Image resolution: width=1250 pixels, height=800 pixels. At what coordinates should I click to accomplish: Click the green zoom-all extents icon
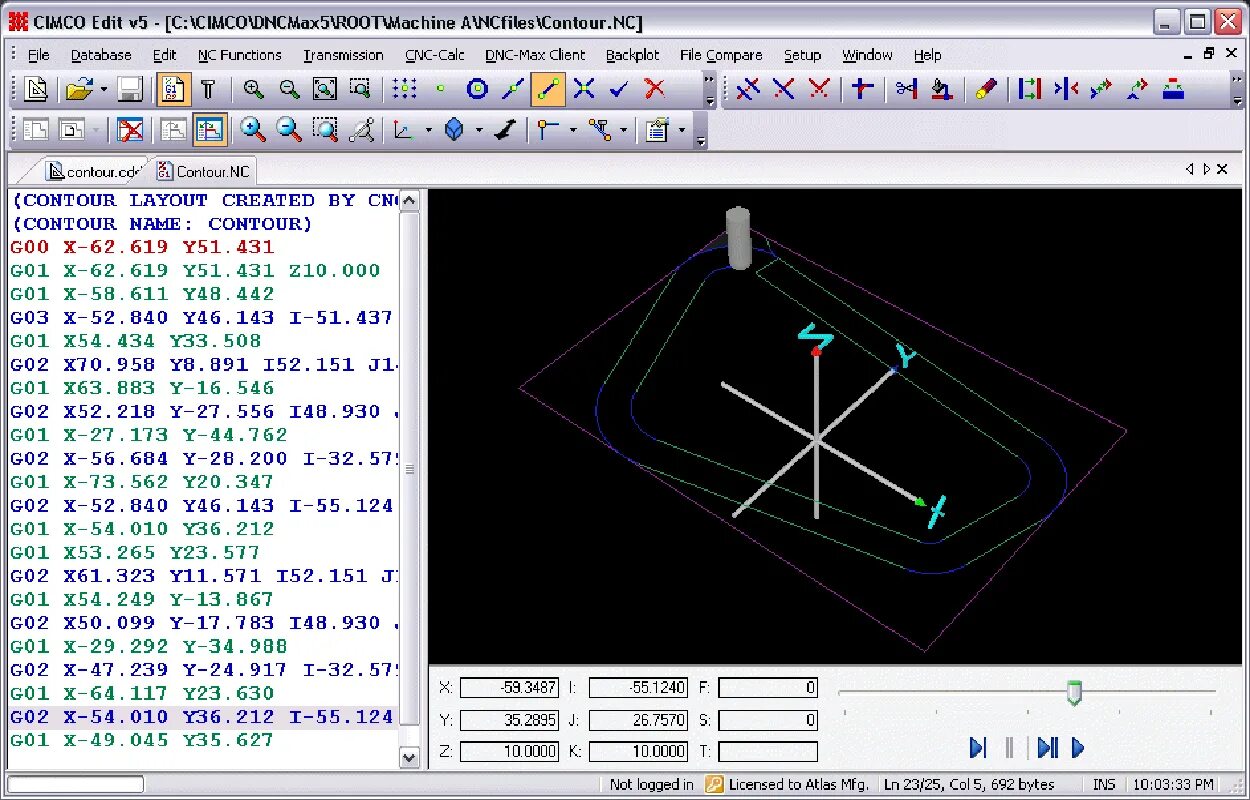(325, 89)
